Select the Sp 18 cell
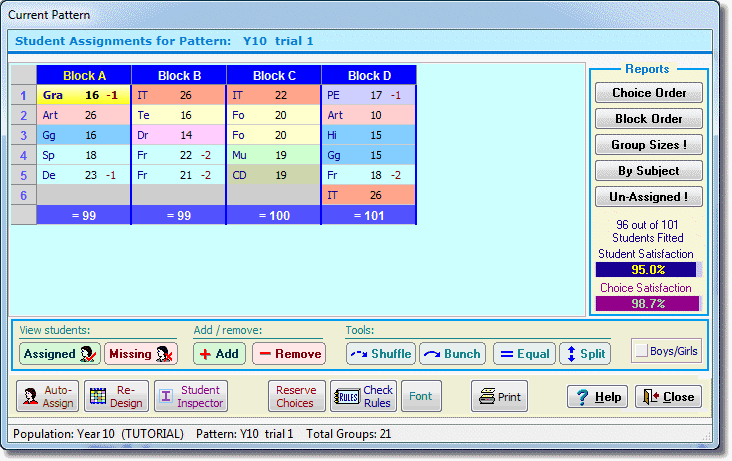This screenshot has width=732, height=461. (x=84, y=155)
